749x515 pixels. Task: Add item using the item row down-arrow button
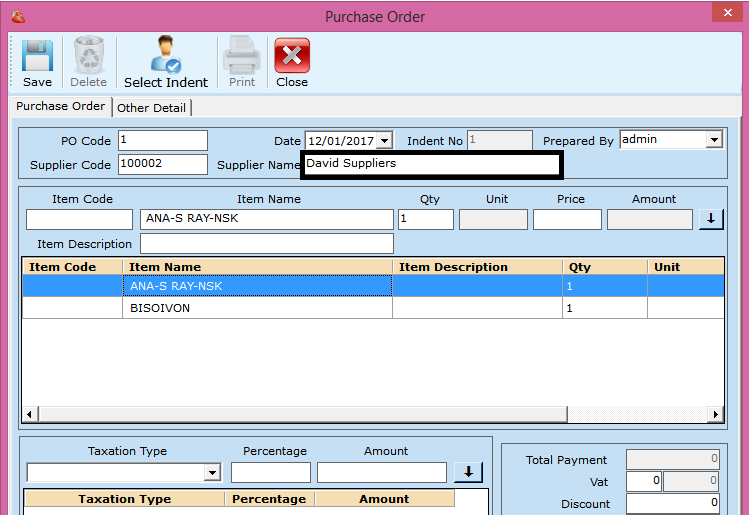[x=711, y=220]
